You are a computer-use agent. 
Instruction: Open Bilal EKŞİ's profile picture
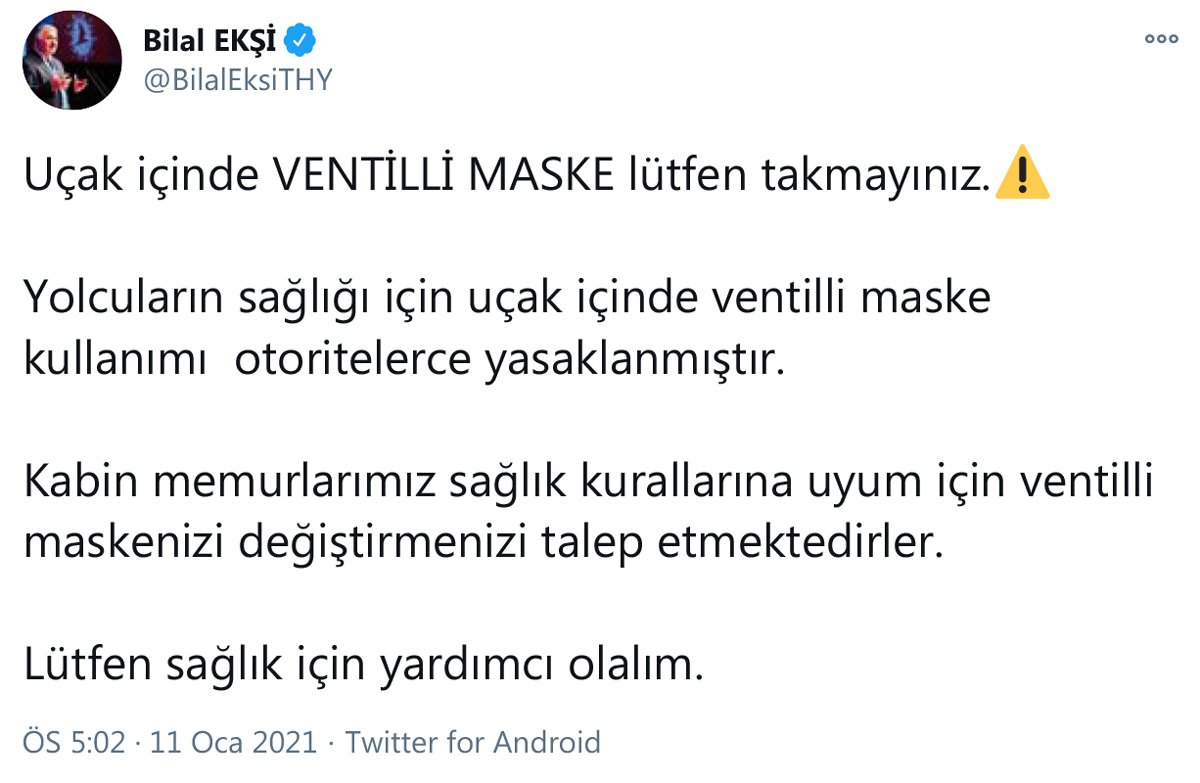(x=72, y=62)
